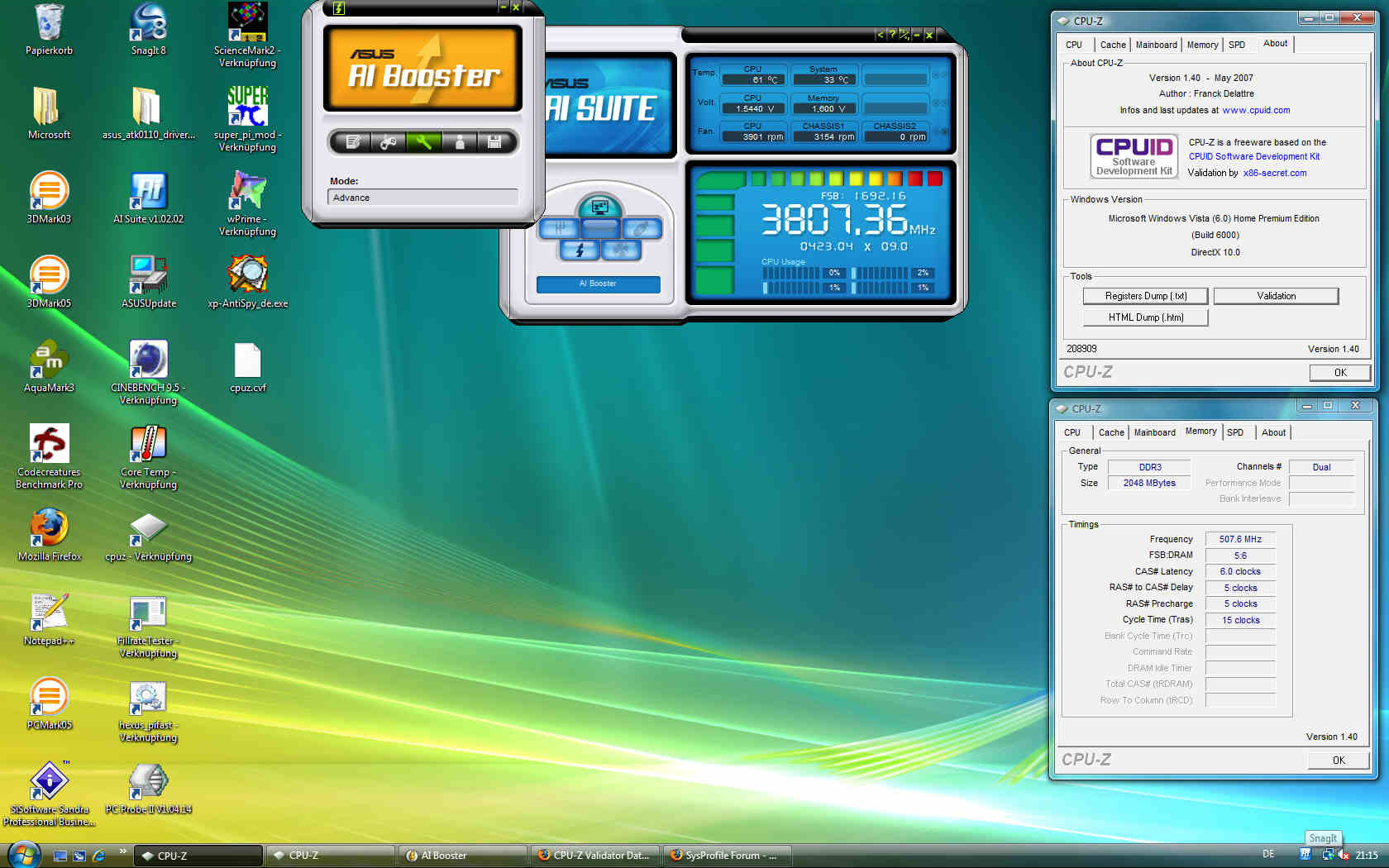Open the FillrateTester shortcut
The width and height of the screenshot is (1389, 868).
pyautogui.click(x=148, y=626)
